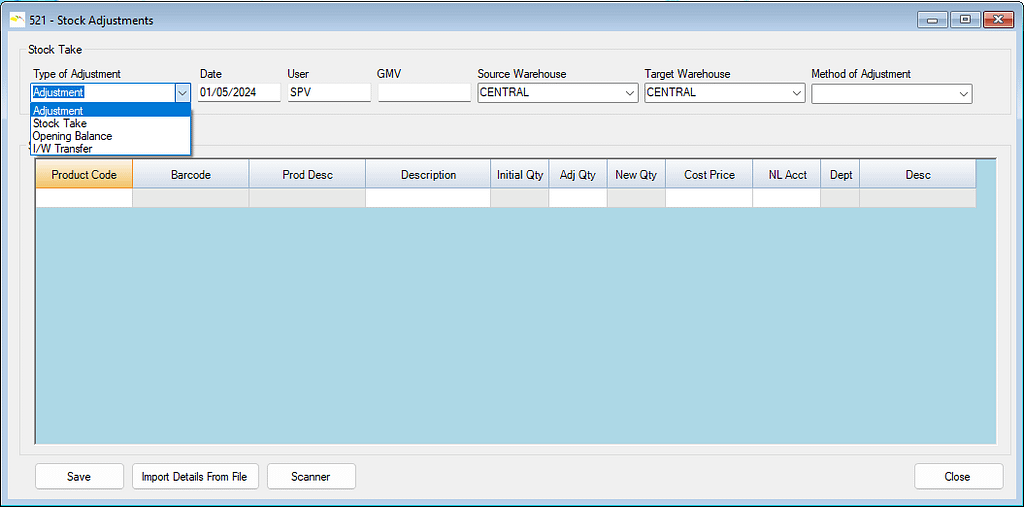Viewport: 1024px width, 507px height.
Task: Click the application icon in title bar
Action: (x=16, y=20)
